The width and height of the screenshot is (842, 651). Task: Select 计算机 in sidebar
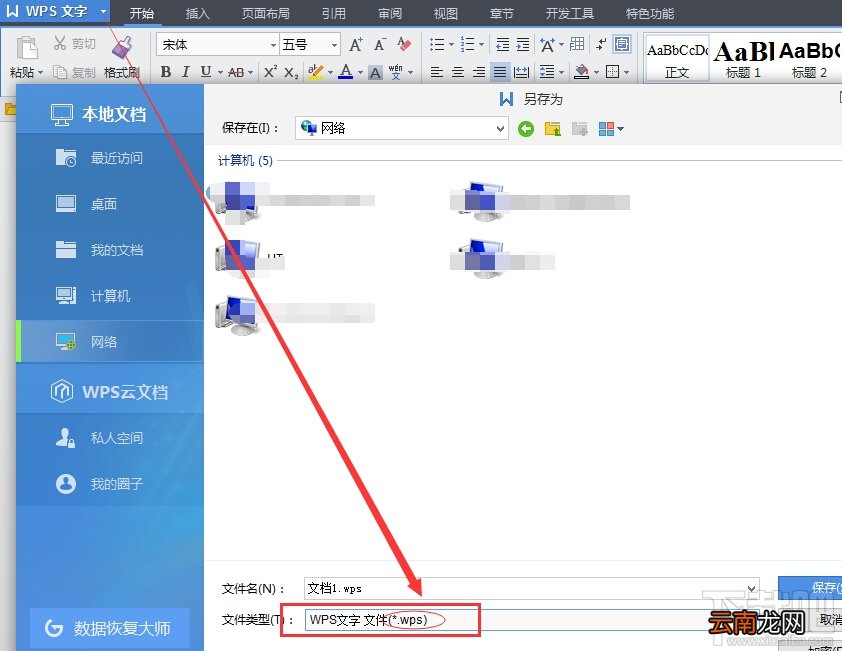[x=110, y=296]
